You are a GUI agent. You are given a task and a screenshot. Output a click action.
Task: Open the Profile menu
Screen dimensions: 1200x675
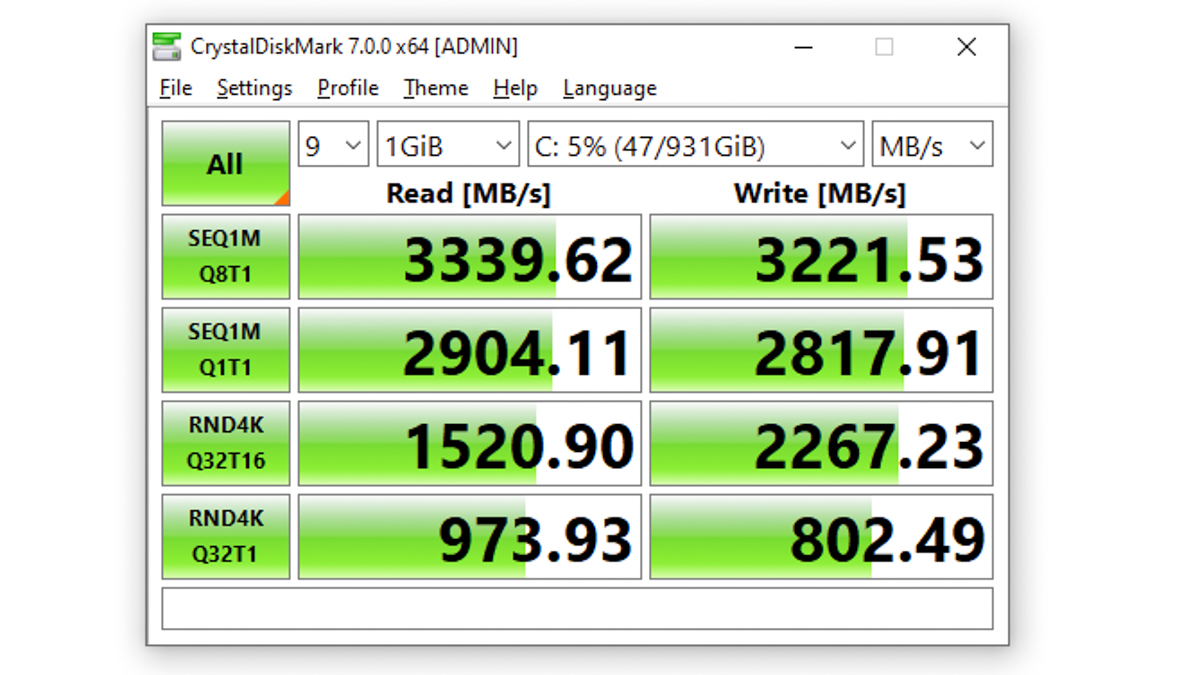click(348, 88)
